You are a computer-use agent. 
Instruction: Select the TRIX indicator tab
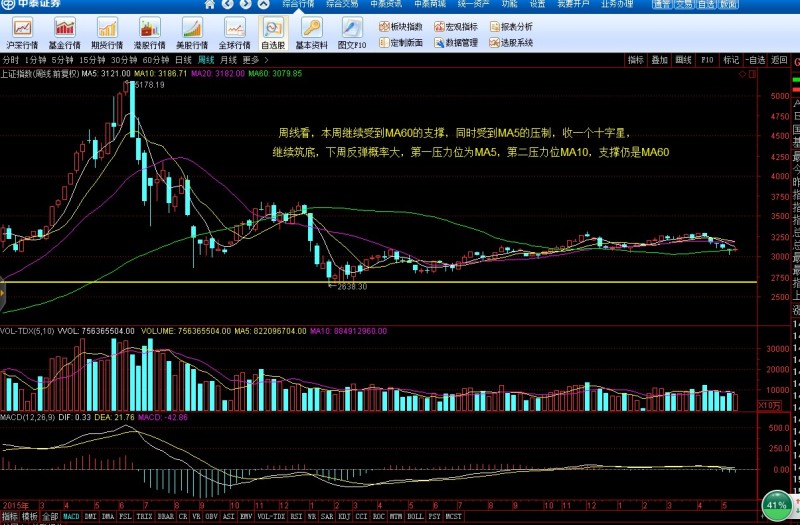coord(144,516)
